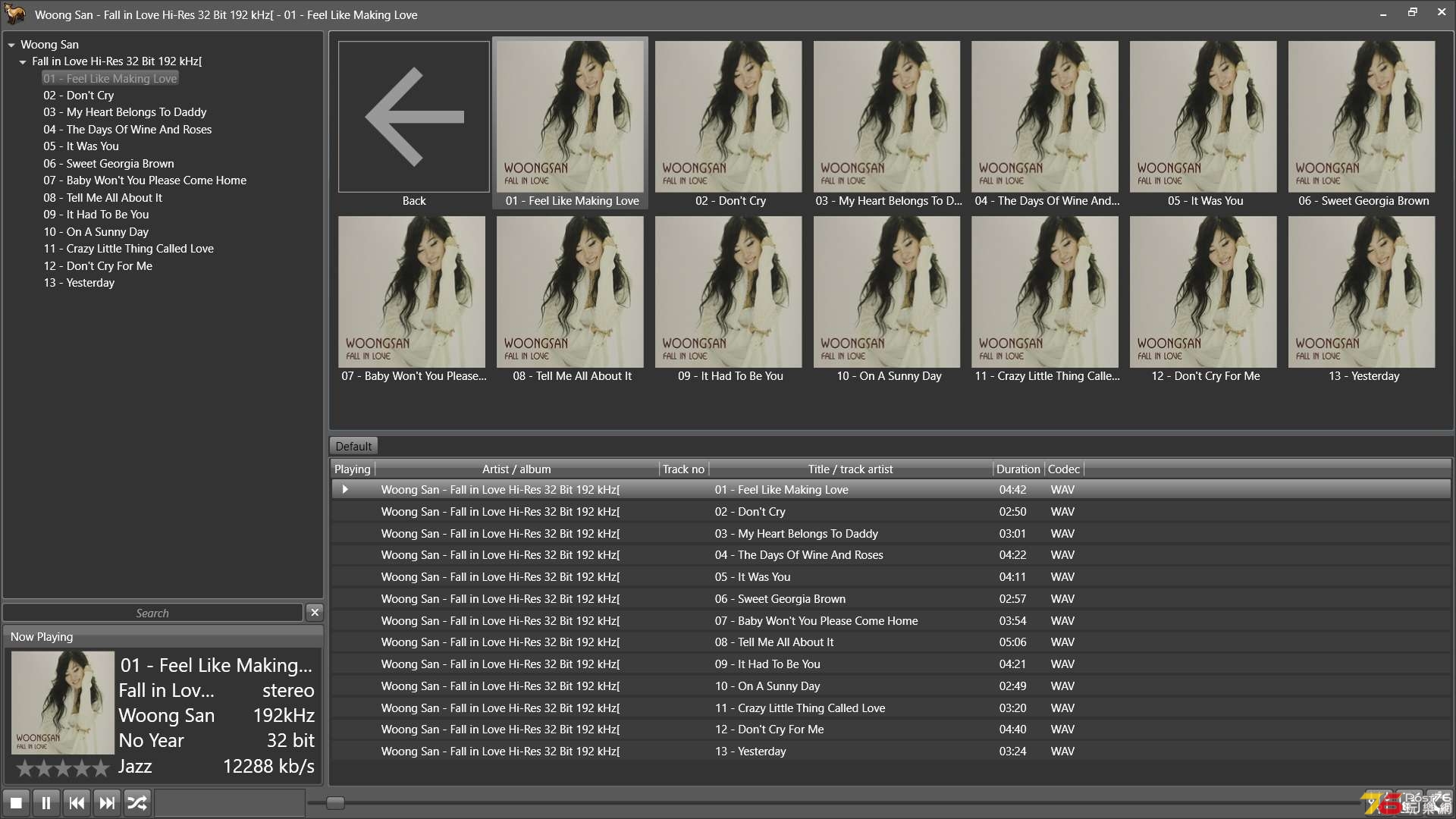Rate track using the star rating
Viewport: 1456px width, 819px height.
[63, 769]
